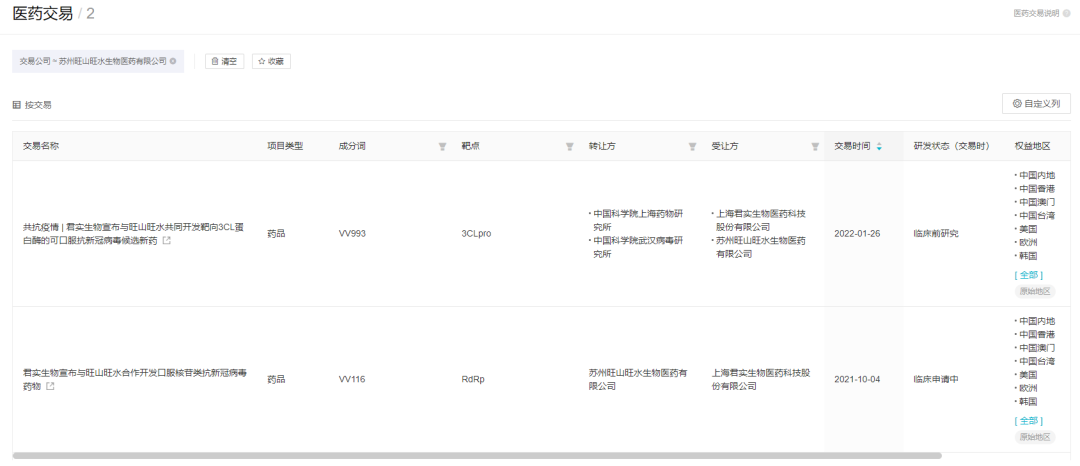Click the 交易名称 column header
This screenshot has height=466, width=1080.
[x=41, y=147]
